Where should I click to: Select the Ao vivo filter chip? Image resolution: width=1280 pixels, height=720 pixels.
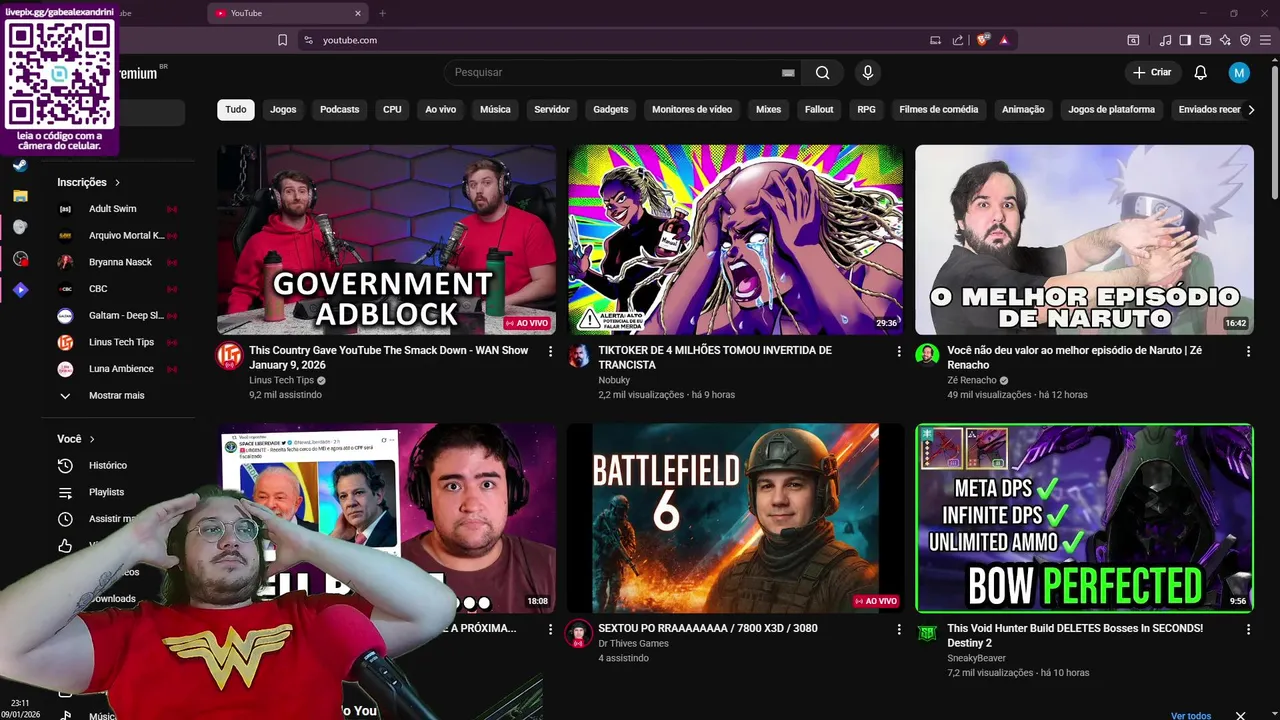click(x=440, y=109)
